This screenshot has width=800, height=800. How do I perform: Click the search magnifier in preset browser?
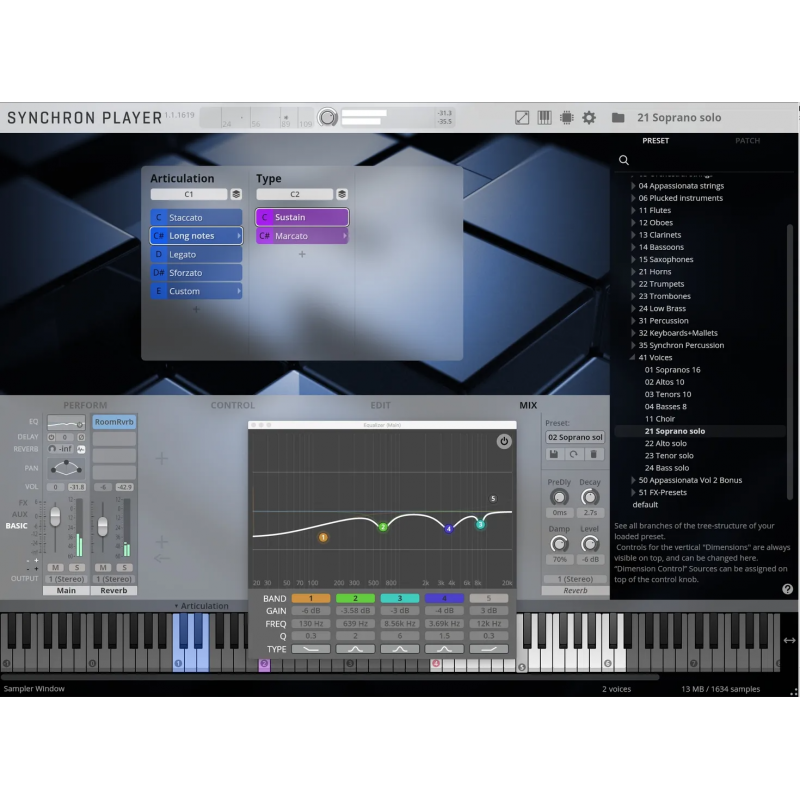point(624,160)
